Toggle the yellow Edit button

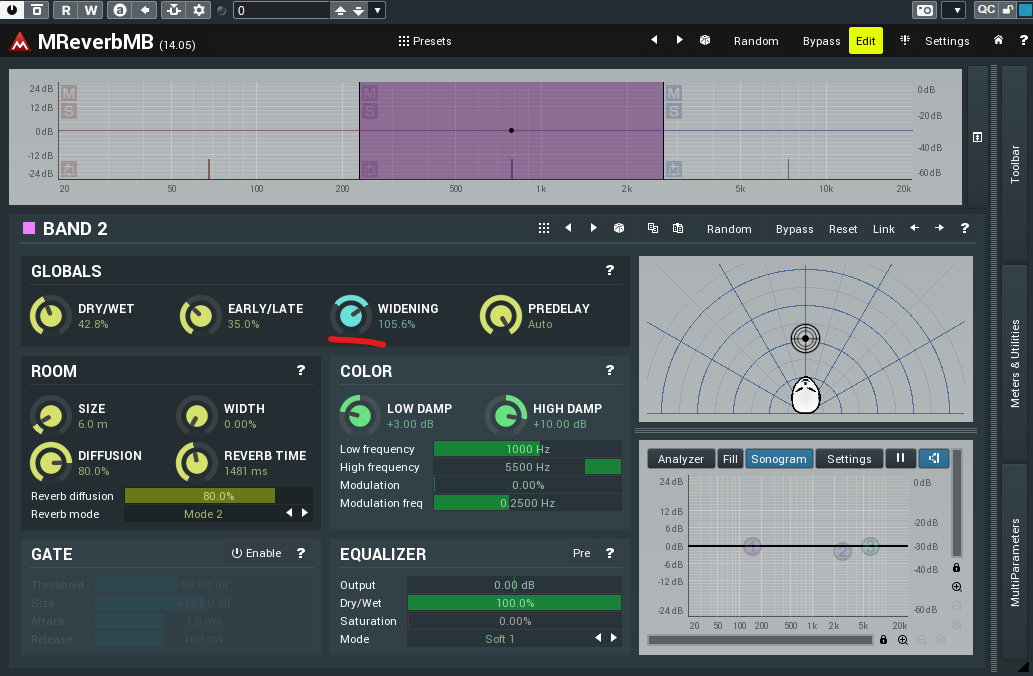(x=865, y=41)
